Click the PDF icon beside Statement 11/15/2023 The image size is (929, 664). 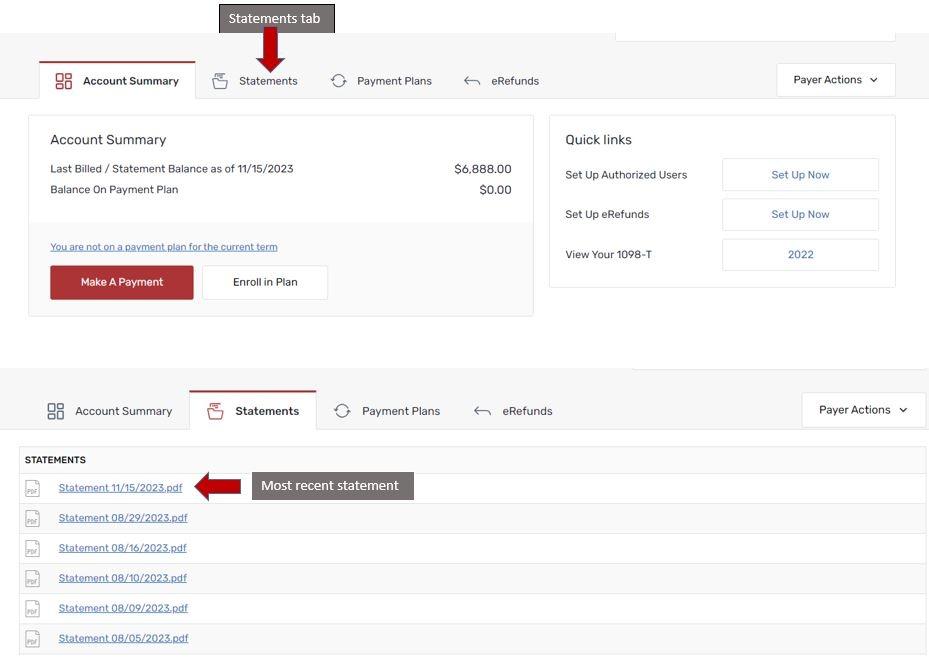31,488
